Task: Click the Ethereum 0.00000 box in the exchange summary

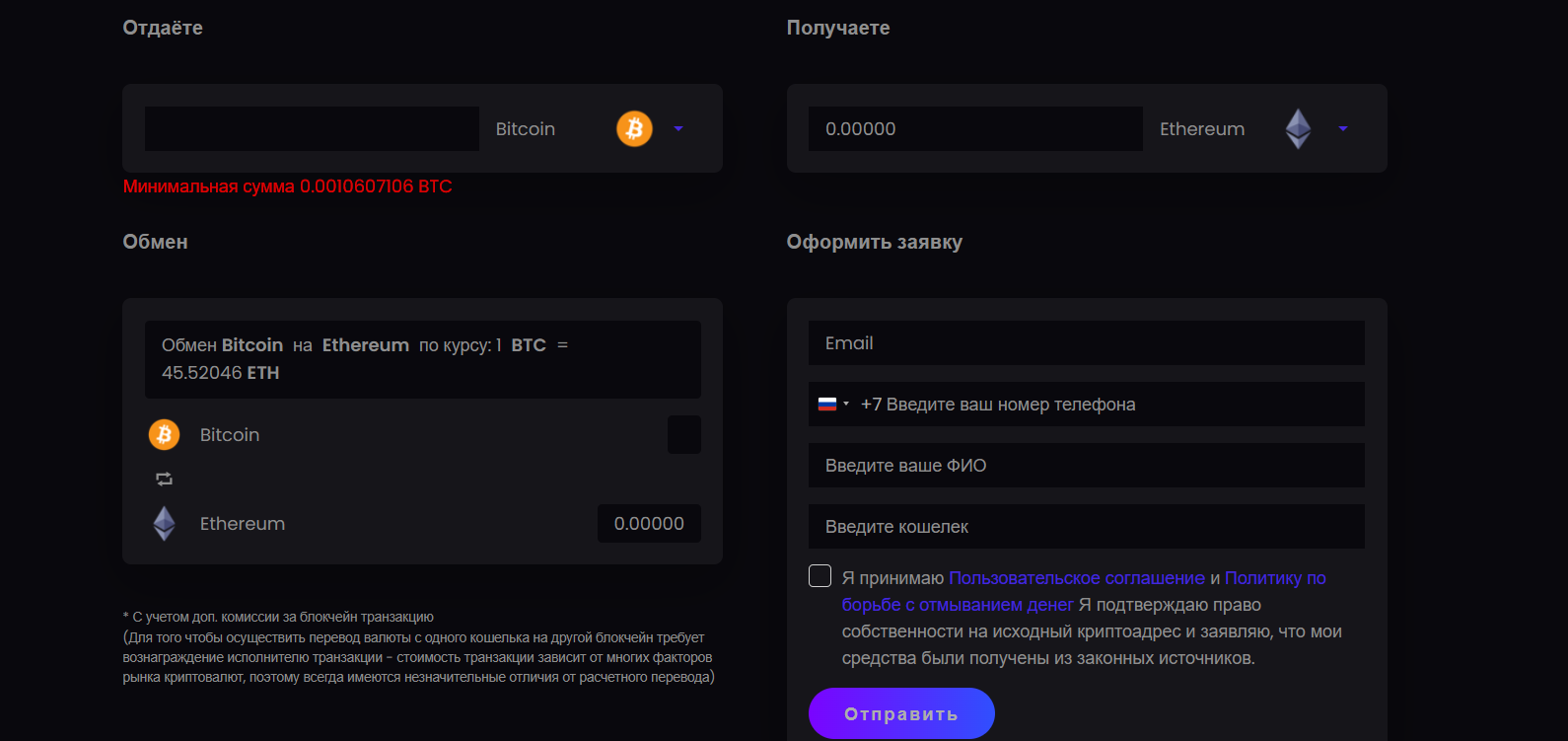Action: 649,523
